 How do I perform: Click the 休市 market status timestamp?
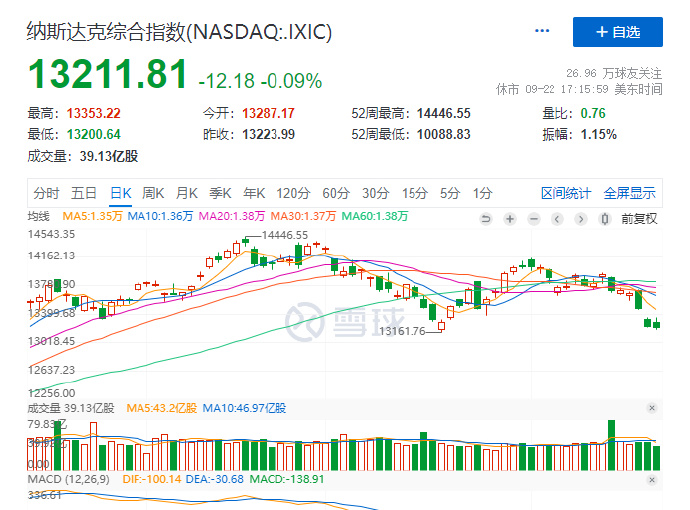tap(579, 89)
